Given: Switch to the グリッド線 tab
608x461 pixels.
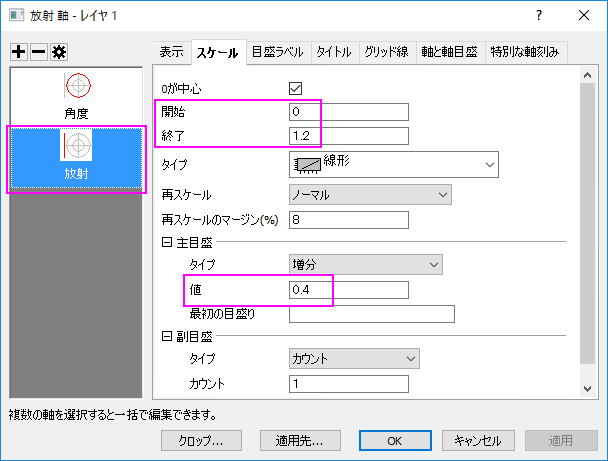Looking at the screenshot, I should pos(386,52).
